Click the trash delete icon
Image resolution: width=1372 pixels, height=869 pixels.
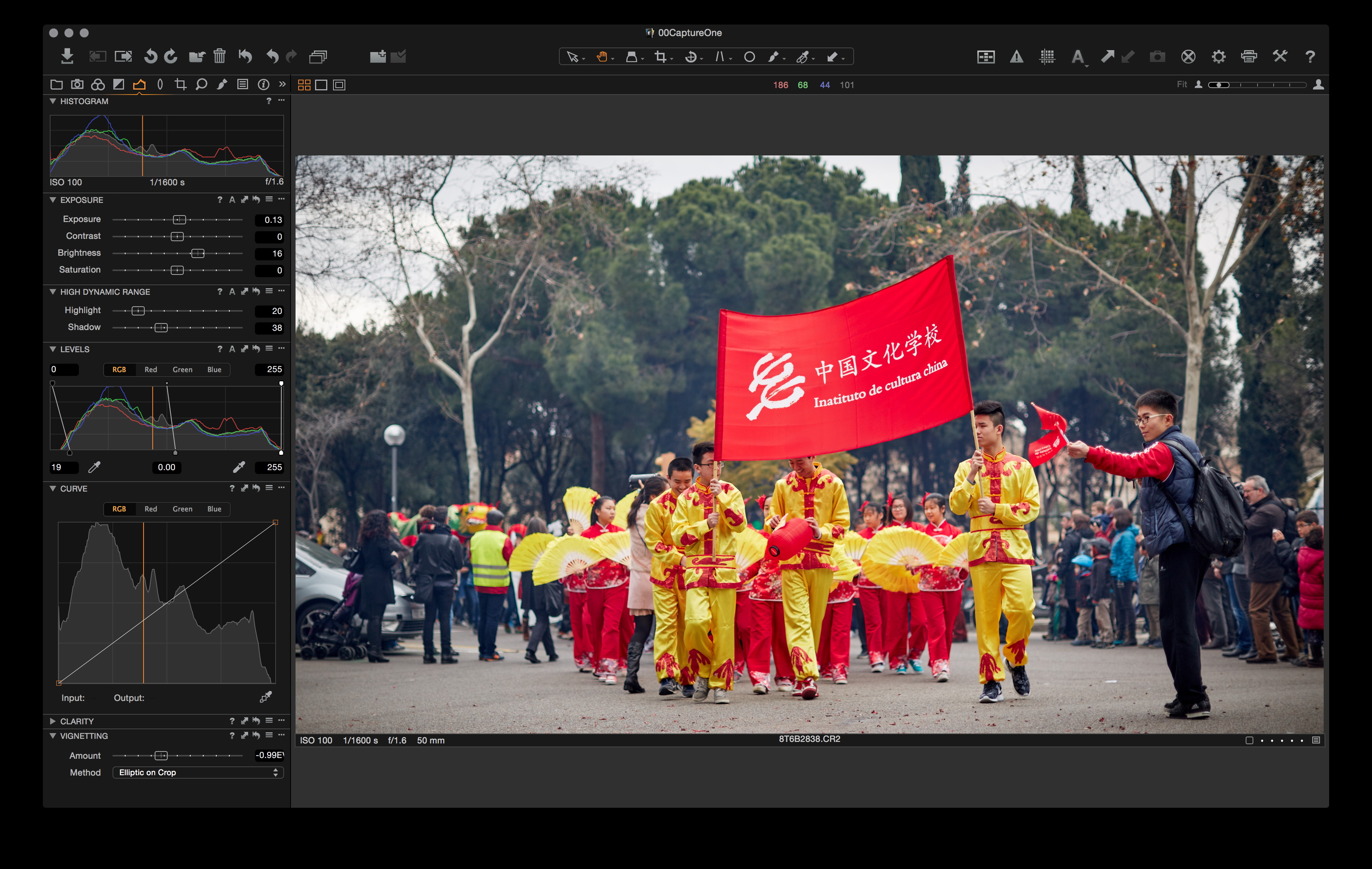(219, 56)
